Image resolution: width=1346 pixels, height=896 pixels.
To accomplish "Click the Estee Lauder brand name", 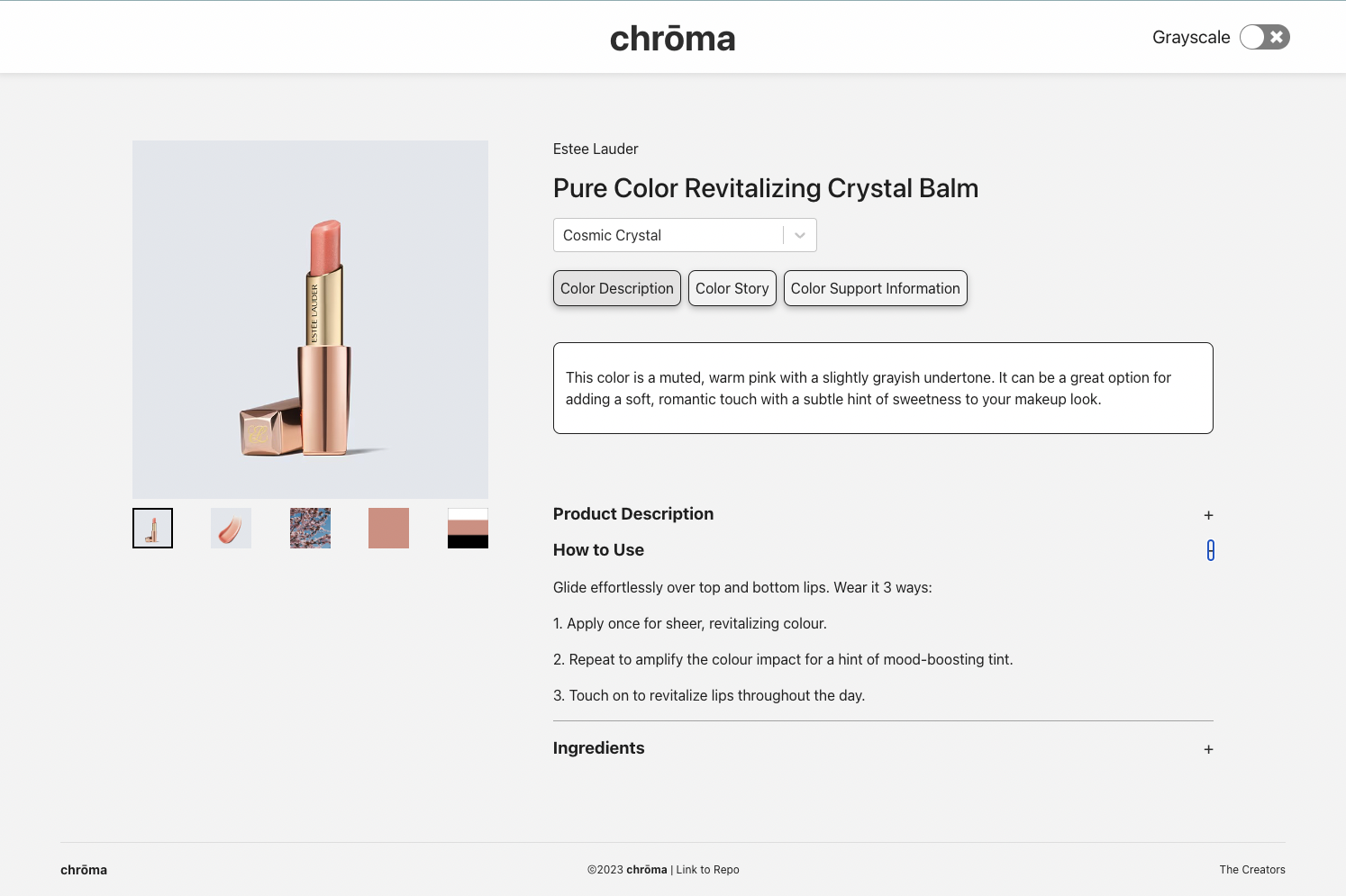I will coord(596,149).
